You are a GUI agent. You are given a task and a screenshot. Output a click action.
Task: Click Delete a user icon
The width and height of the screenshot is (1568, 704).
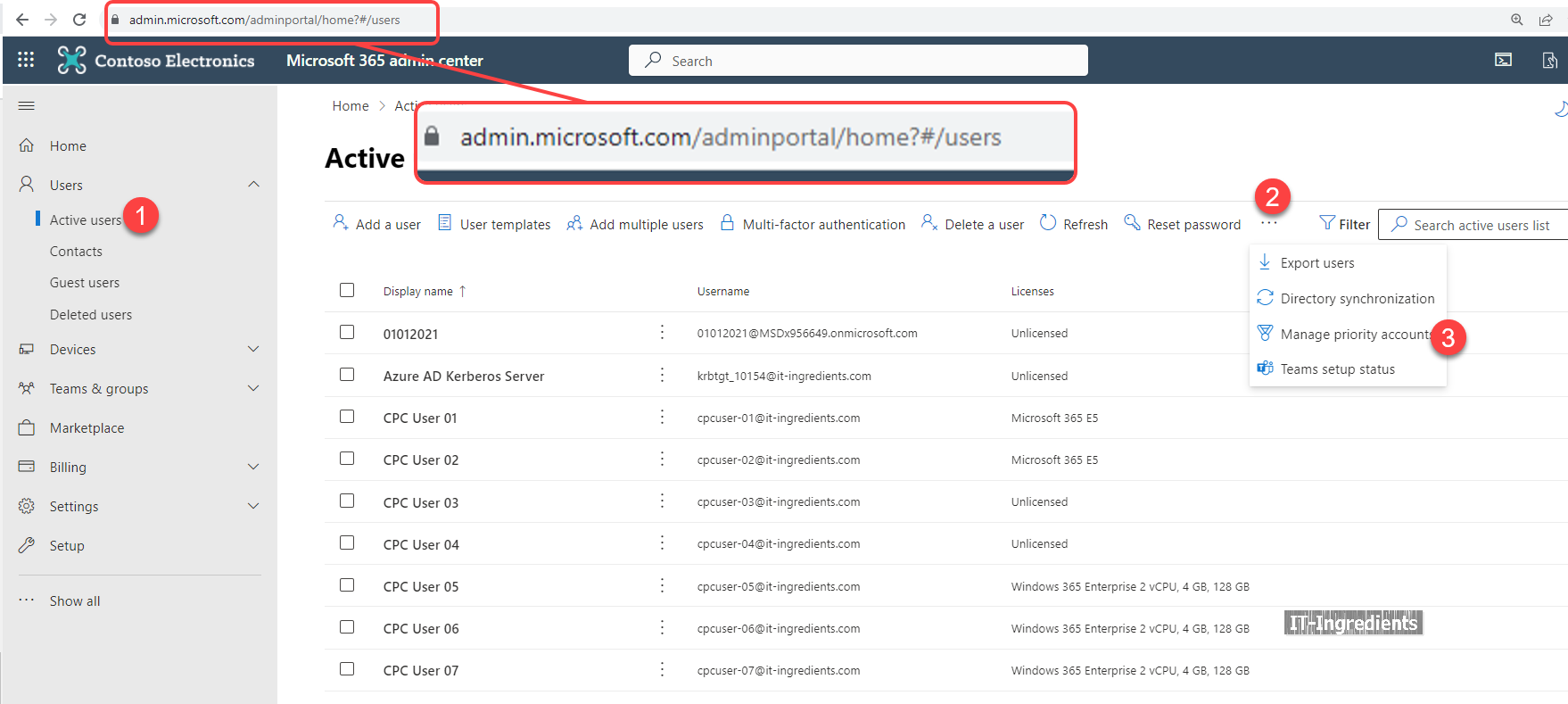point(929,222)
